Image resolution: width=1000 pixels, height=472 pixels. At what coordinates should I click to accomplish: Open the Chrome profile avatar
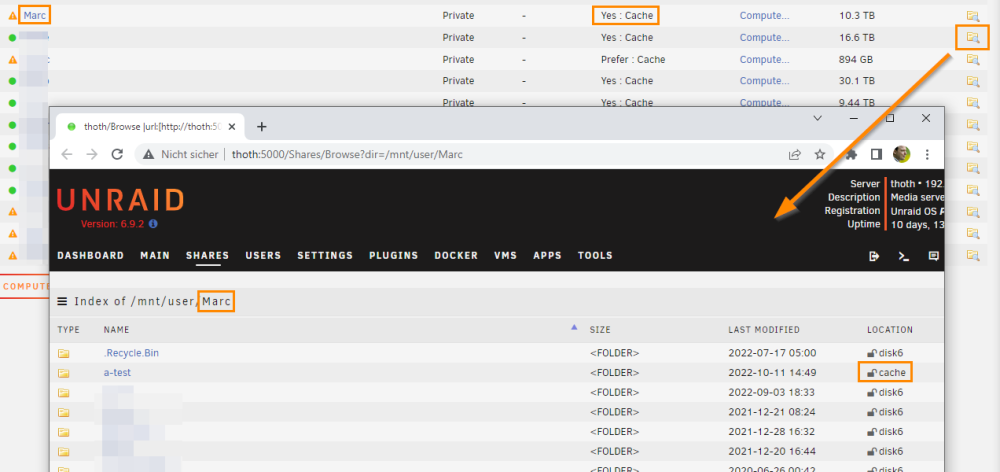click(x=901, y=154)
